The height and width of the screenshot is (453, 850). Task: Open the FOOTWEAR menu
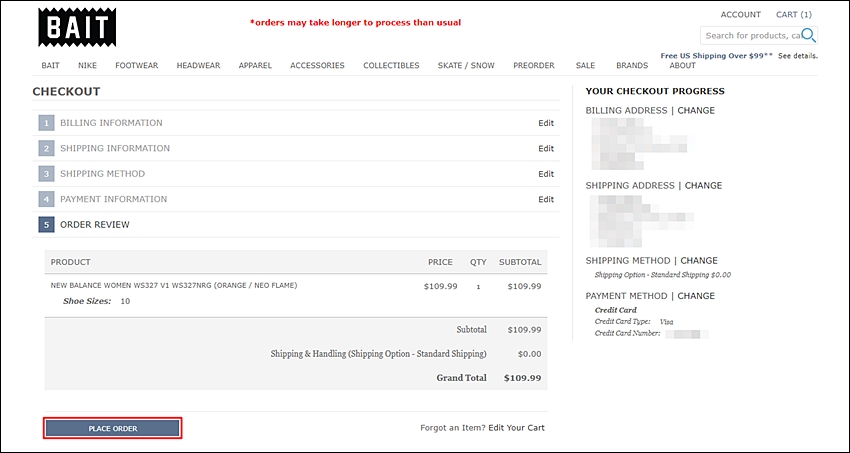(137, 66)
